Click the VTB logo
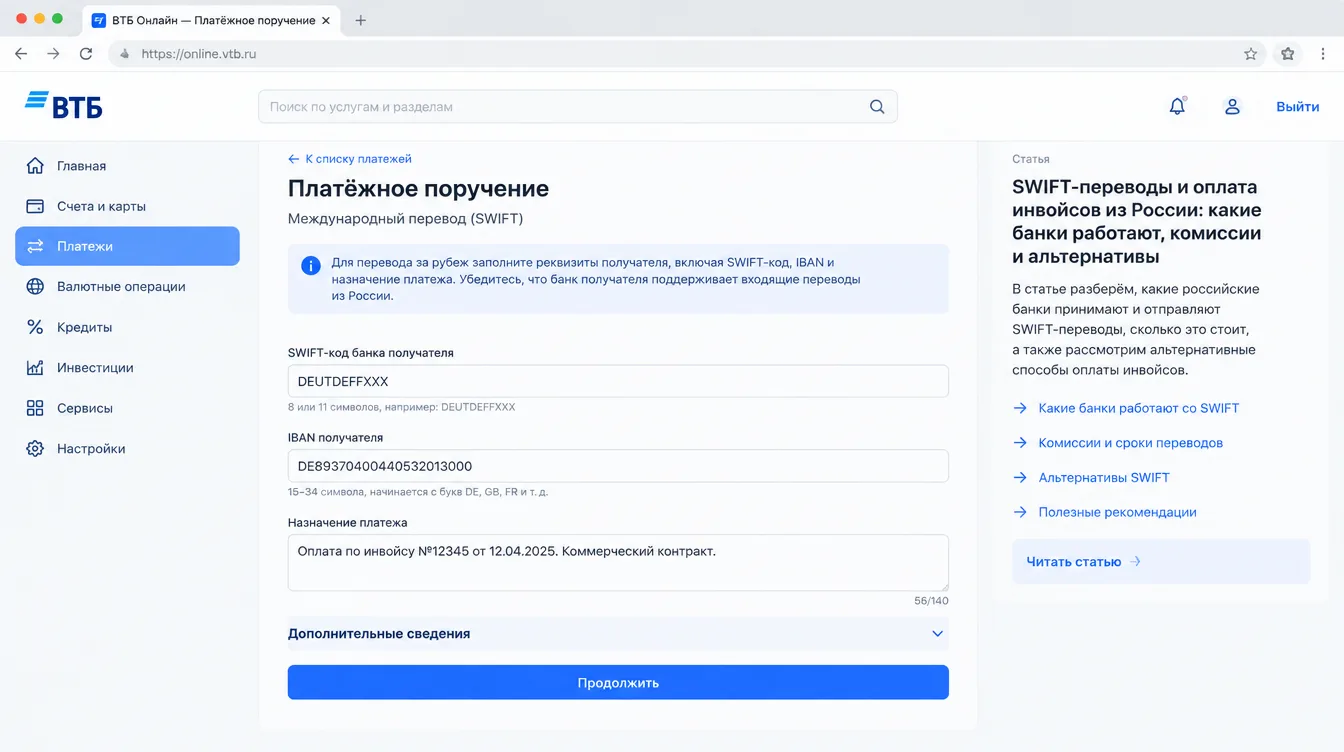 (x=64, y=105)
